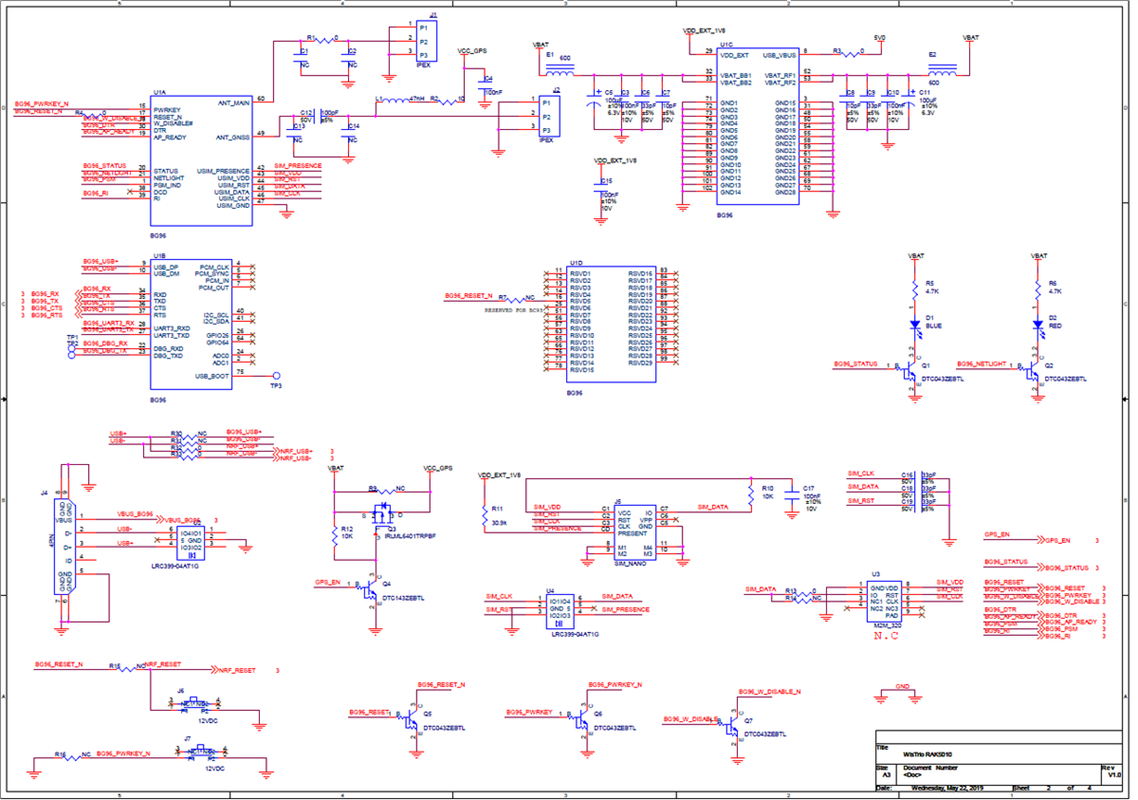
Task: Select the D1 BLUE LED symbol
Action: (x=915, y=326)
